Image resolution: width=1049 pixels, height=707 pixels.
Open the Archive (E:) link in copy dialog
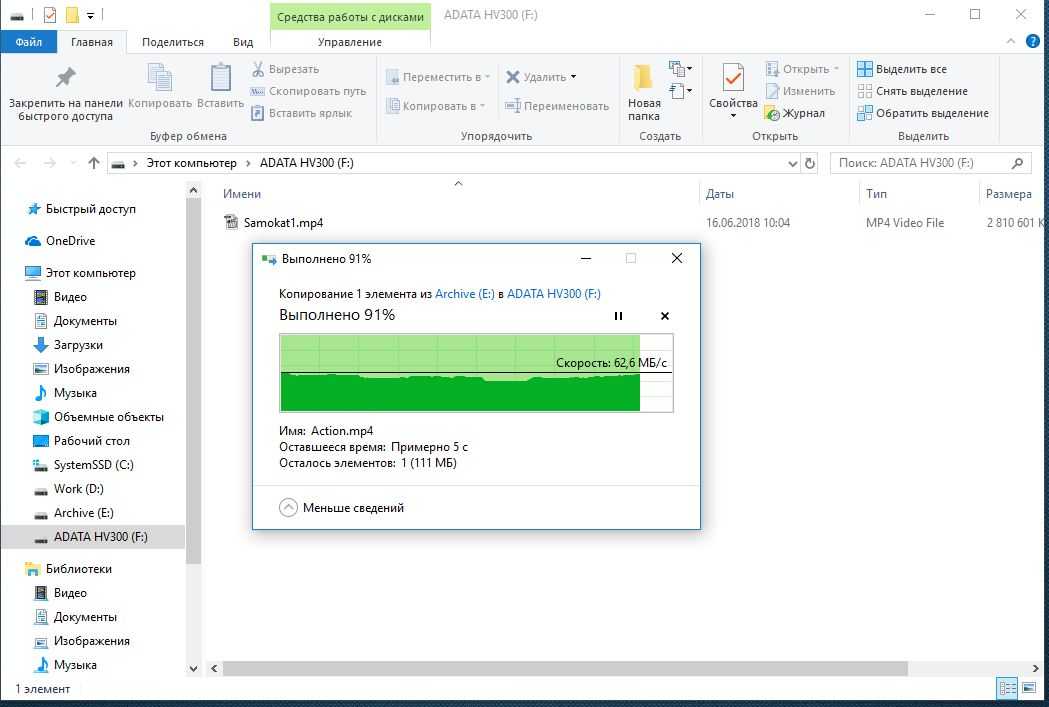tap(465, 294)
